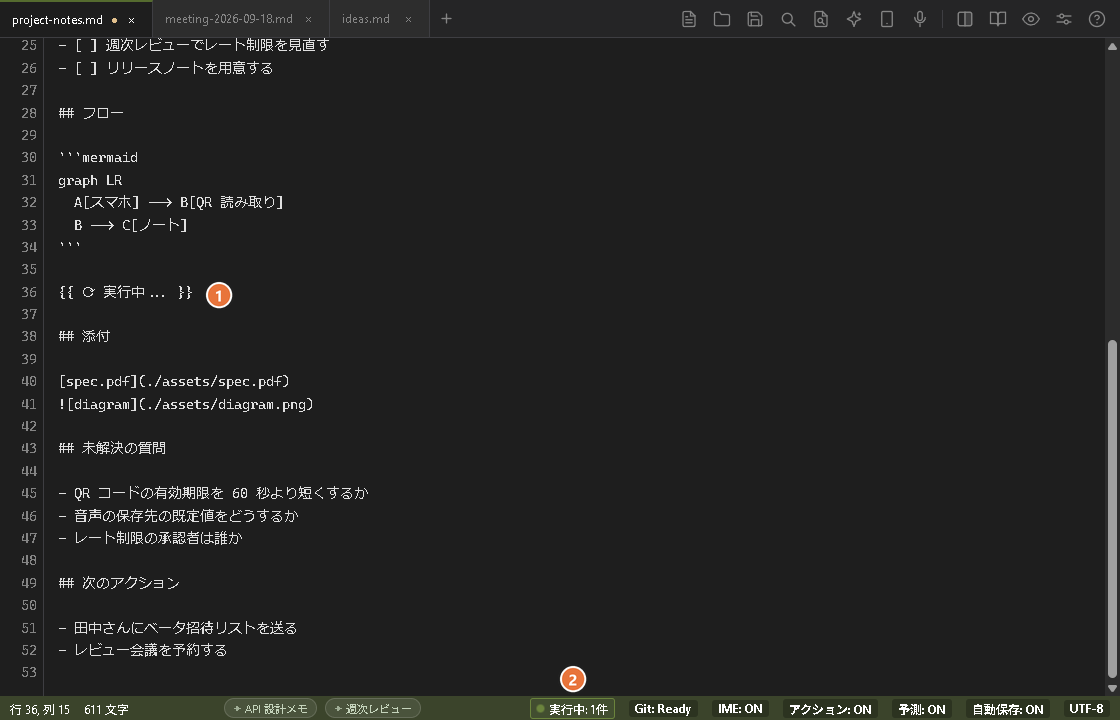The width and height of the screenshot is (1120, 720).
Task: Click the 田中さんにベータ招待リストを送る line
Action: (178, 628)
